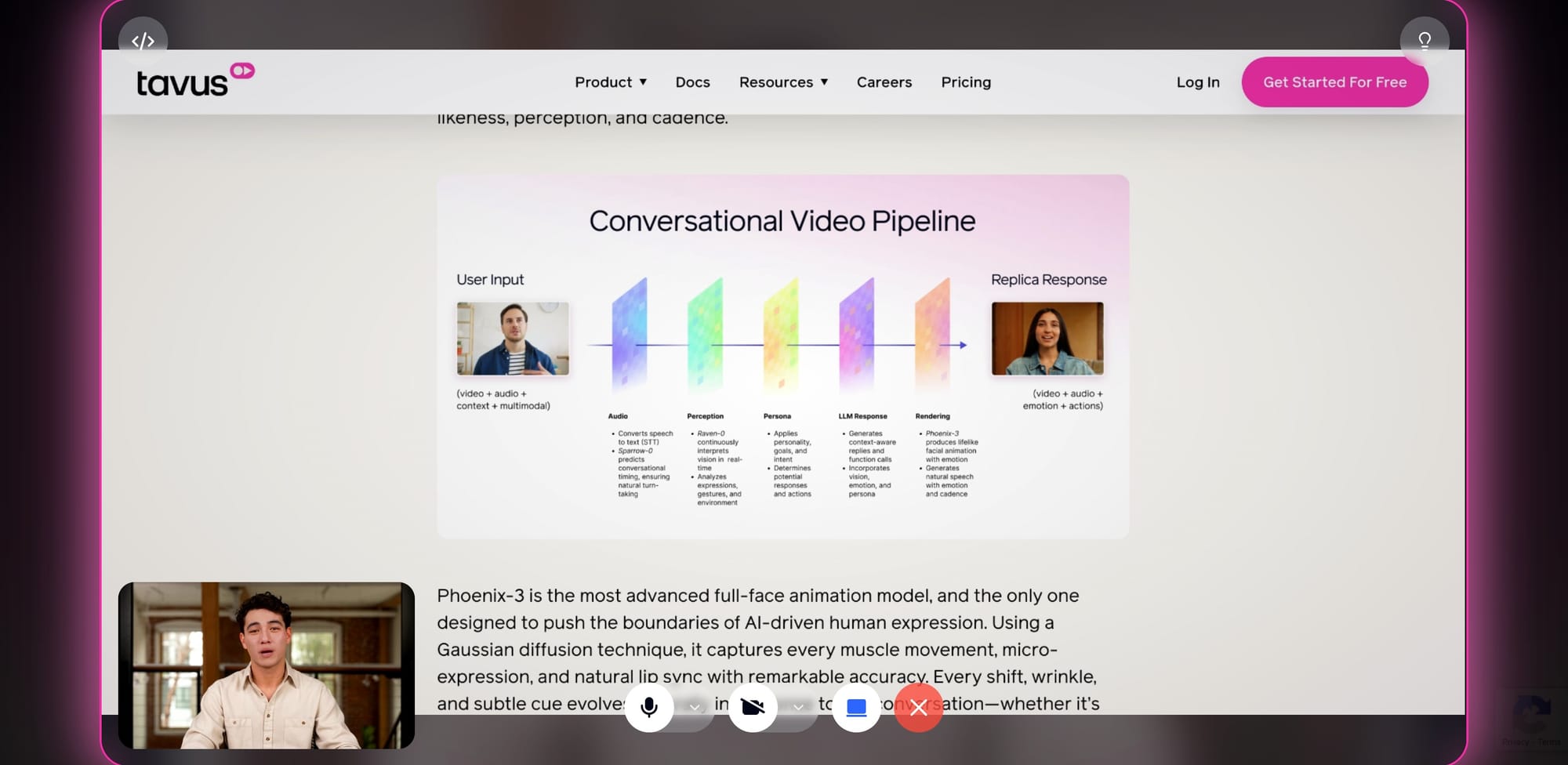
Task: Click the User Input video thumbnail
Action: (x=513, y=339)
